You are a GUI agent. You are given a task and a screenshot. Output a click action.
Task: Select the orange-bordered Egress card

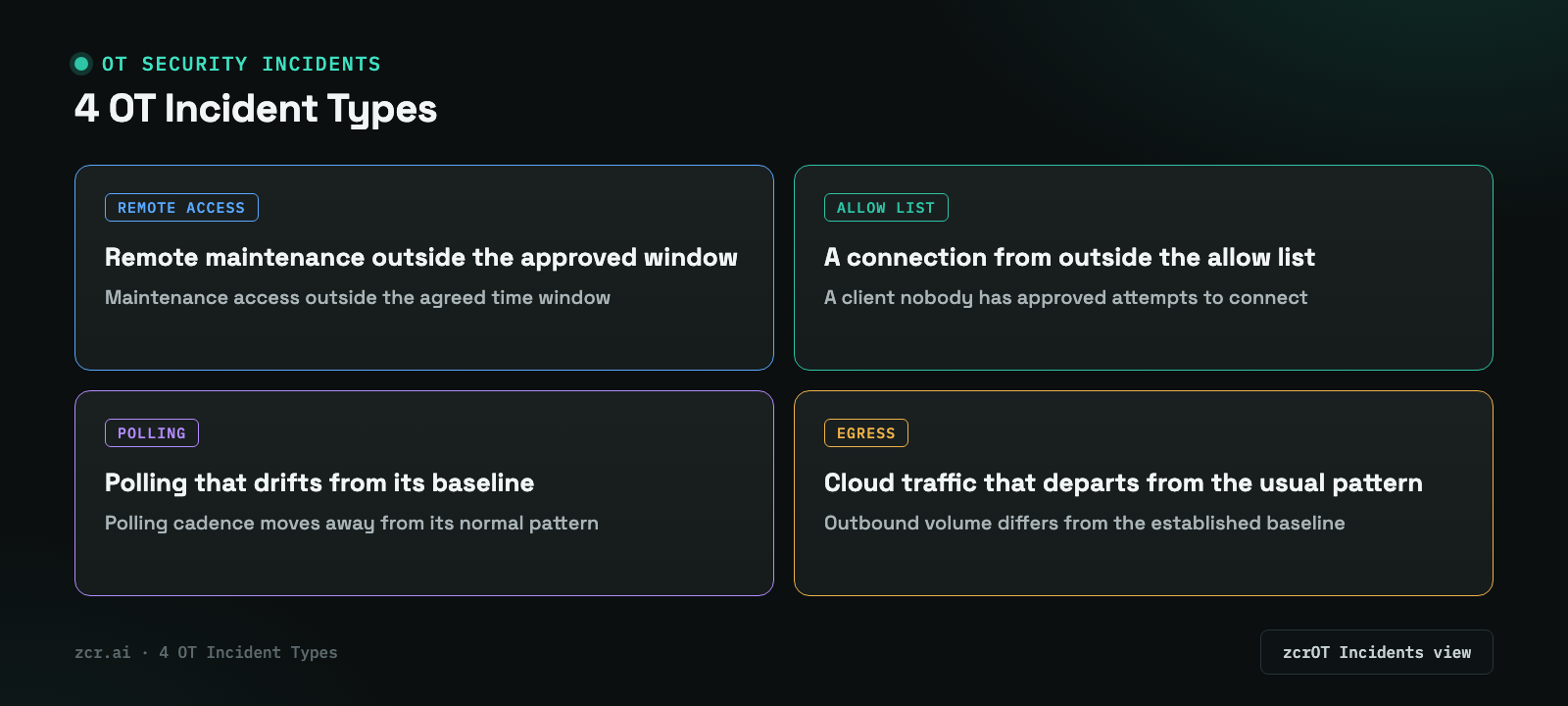click(x=1144, y=493)
